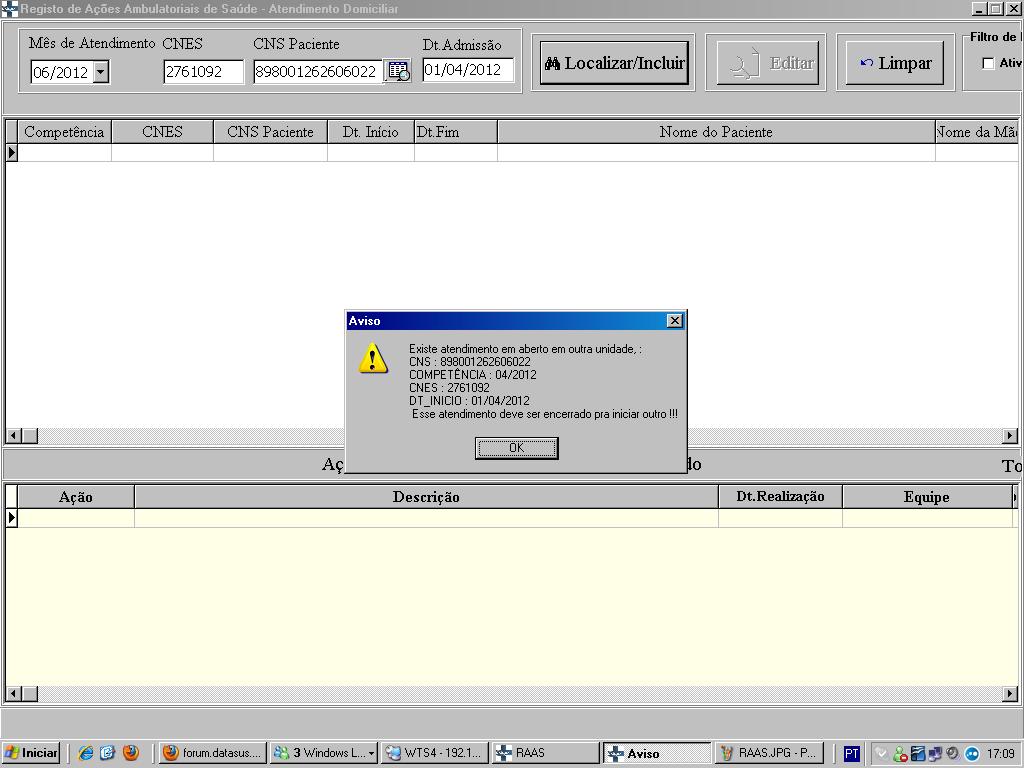Click the Localizar/Incluir button
The width and height of the screenshot is (1024, 768).
[614, 63]
